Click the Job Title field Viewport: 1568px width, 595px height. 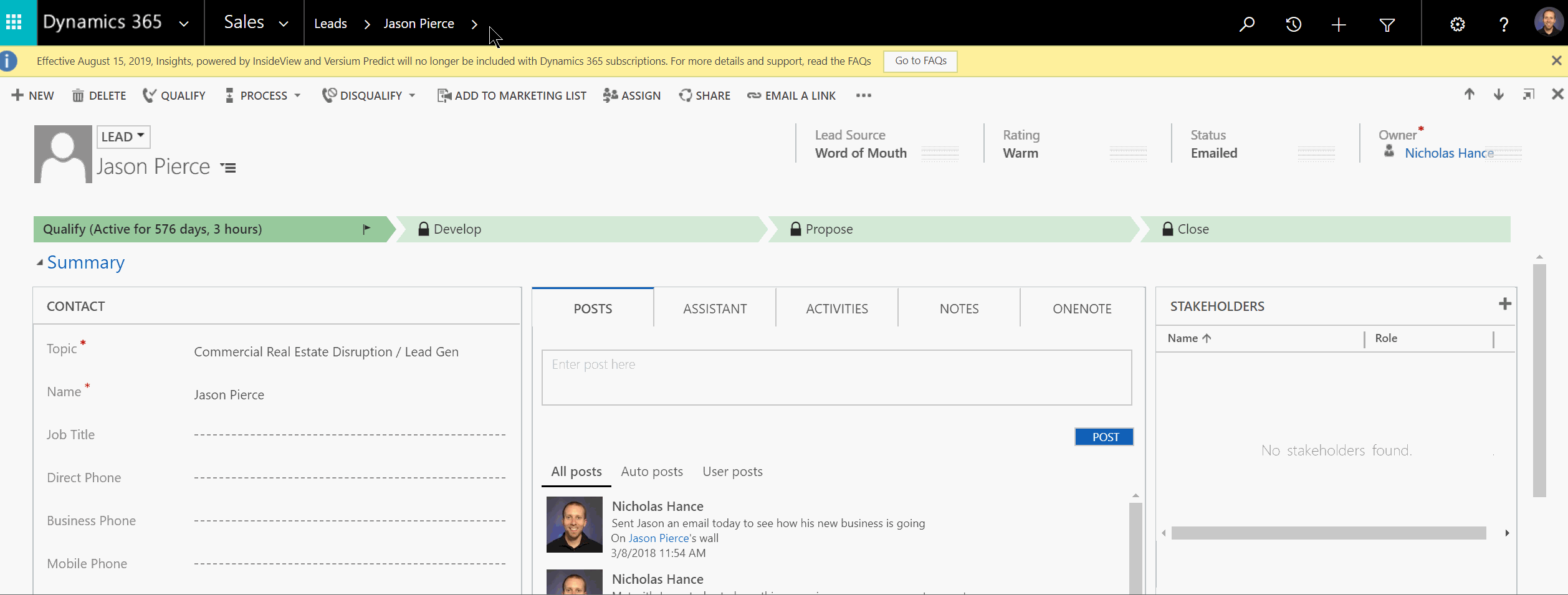[350, 435]
